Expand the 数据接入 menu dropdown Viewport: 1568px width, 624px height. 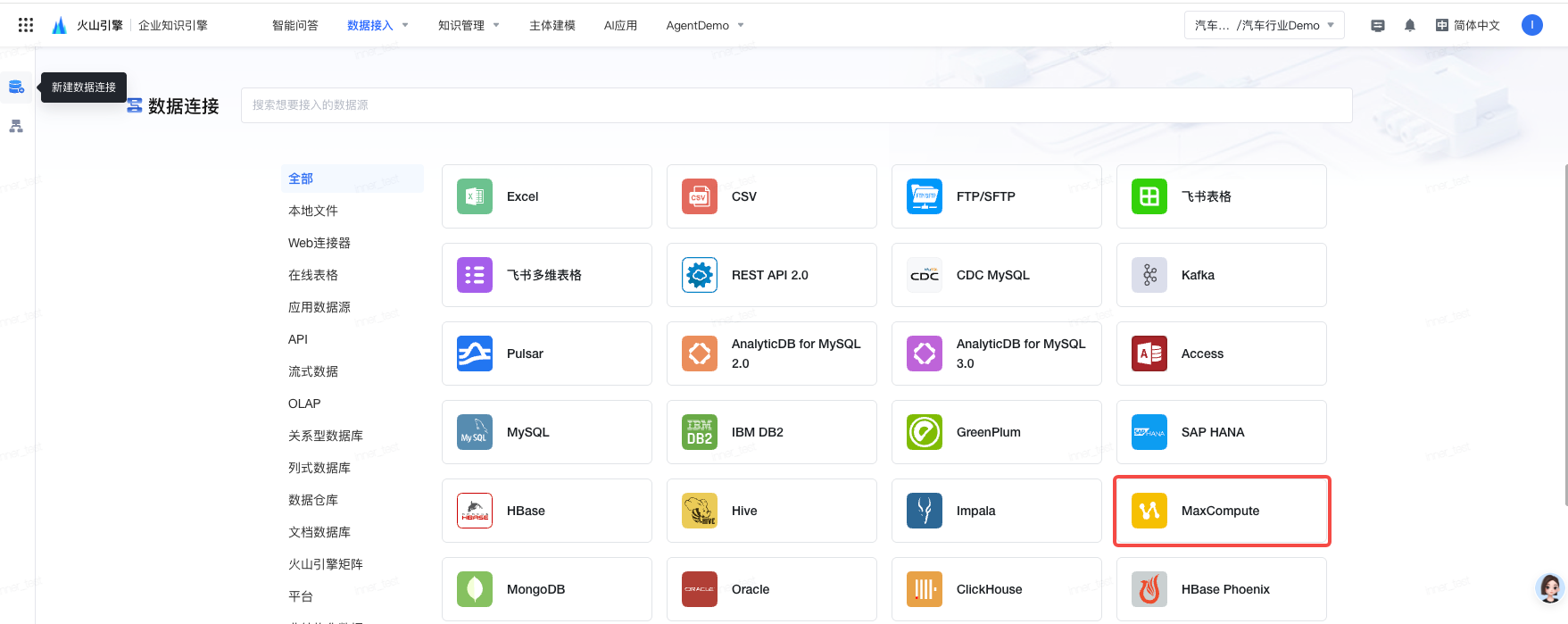[377, 25]
